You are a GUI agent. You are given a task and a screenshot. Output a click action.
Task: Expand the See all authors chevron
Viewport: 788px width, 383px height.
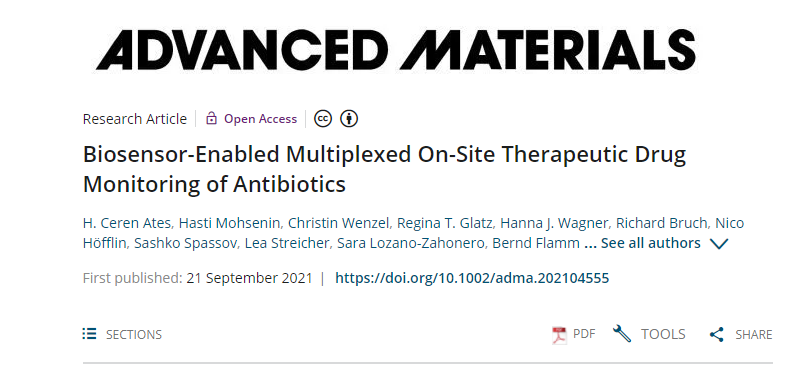[x=719, y=244]
